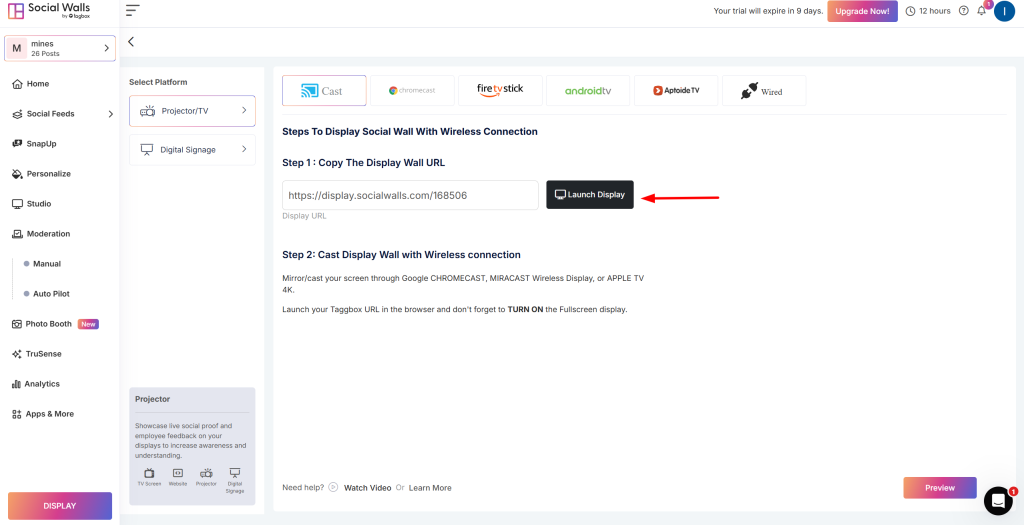Open the help question mark icon
Viewport: 1024px width, 525px height.
[963, 11]
